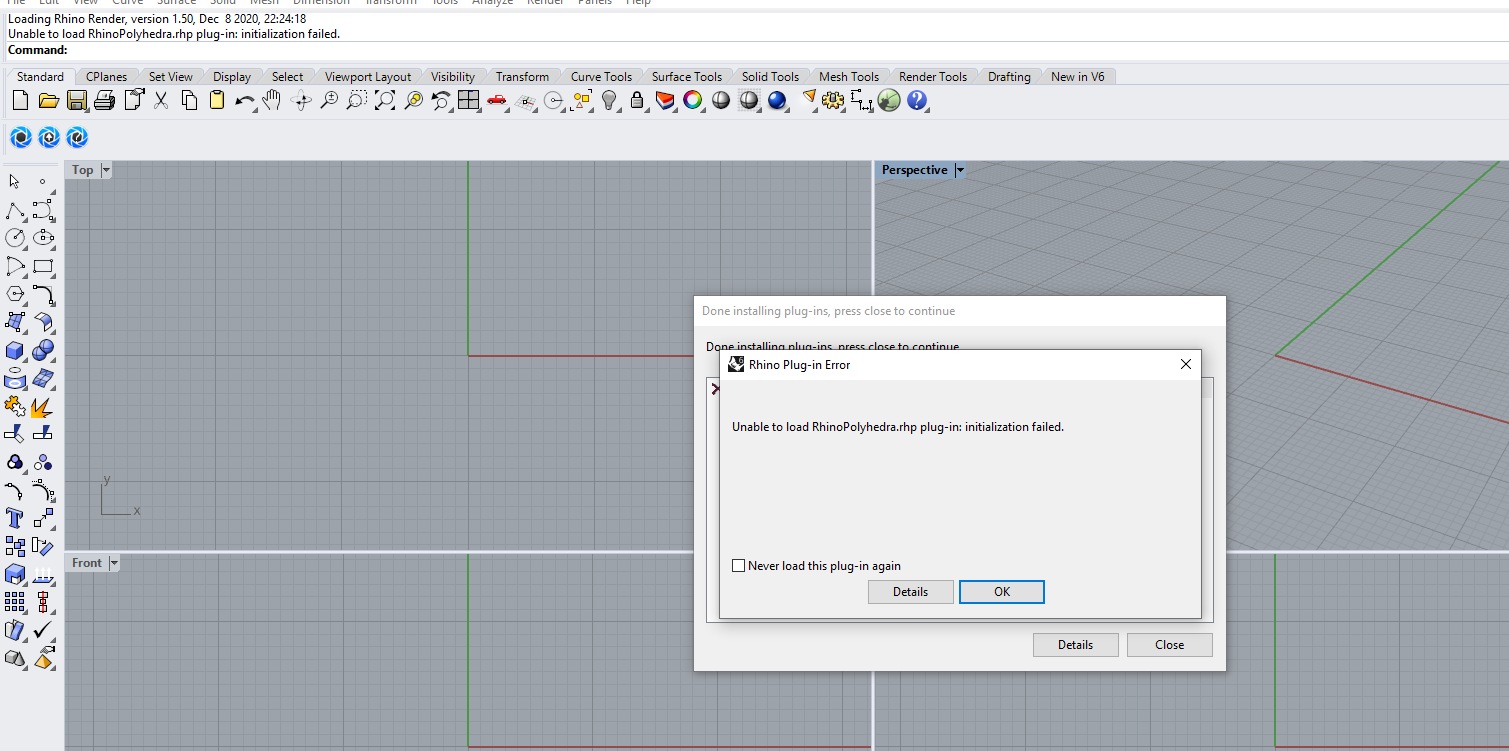Open a file with the folder icon
1509x751 pixels.
[x=48, y=100]
